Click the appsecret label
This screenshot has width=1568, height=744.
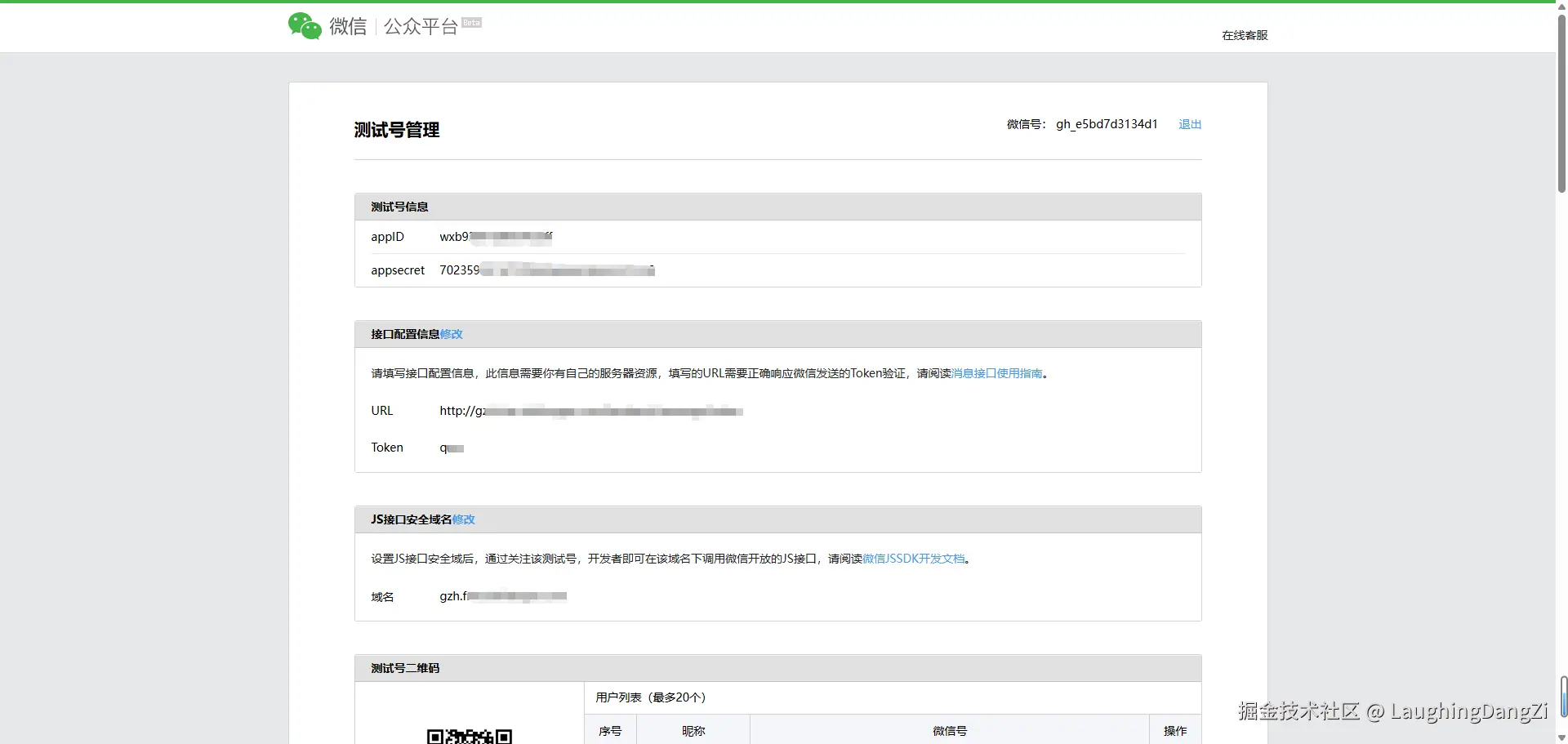[x=398, y=270]
